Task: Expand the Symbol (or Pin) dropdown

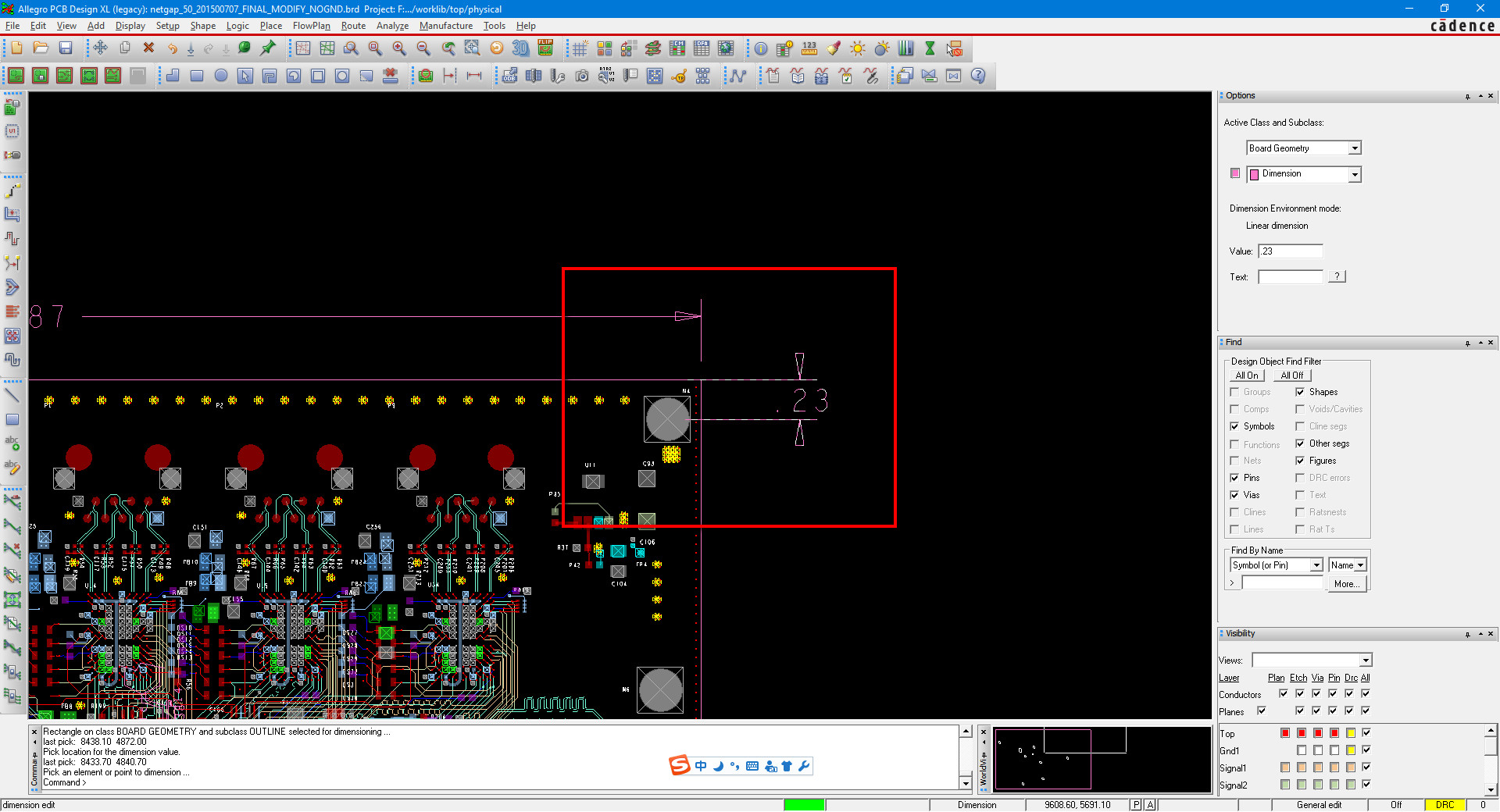Action: click(x=1316, y=565)
